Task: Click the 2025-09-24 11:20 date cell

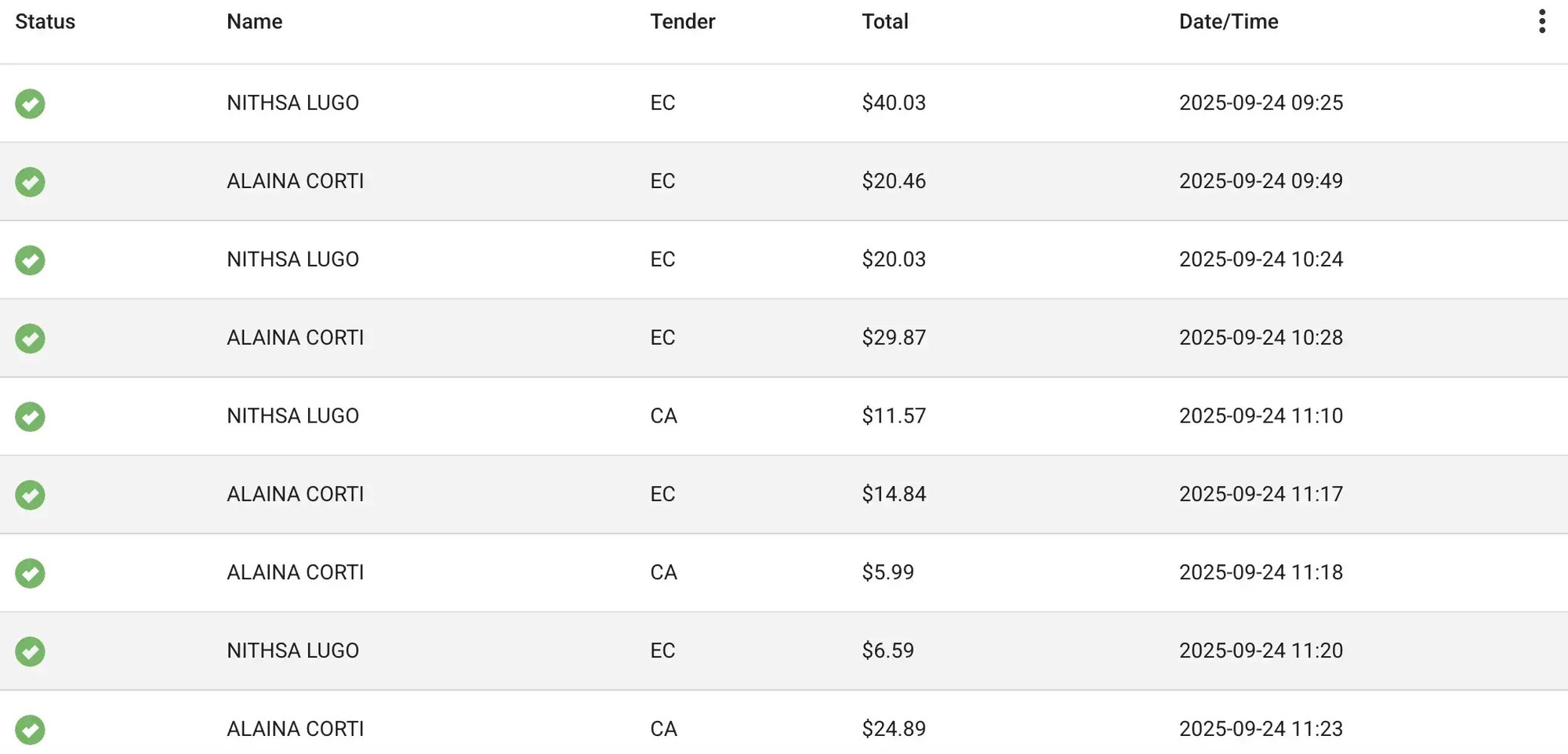Action: coord(1261,651)
